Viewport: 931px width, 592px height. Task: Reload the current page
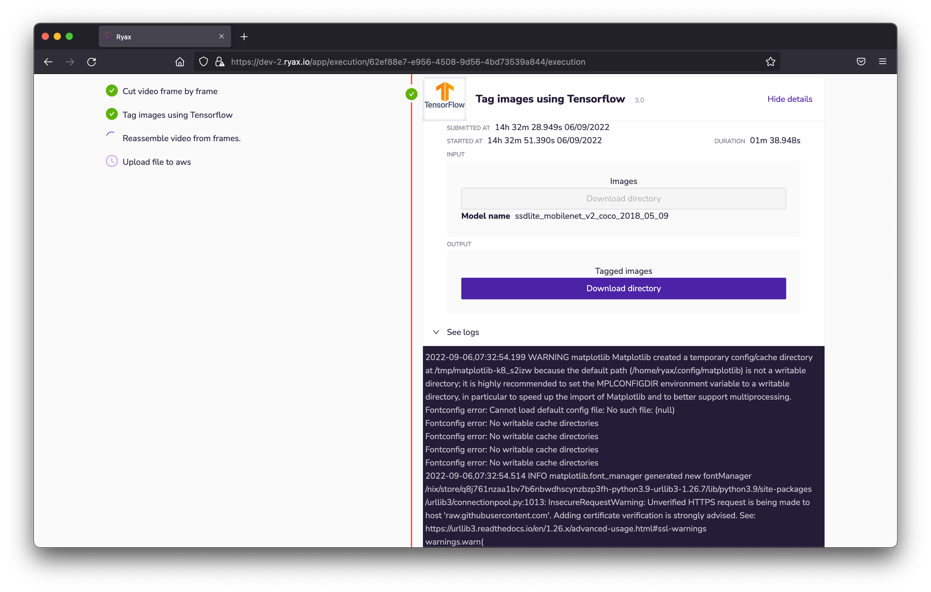point(92,62)
